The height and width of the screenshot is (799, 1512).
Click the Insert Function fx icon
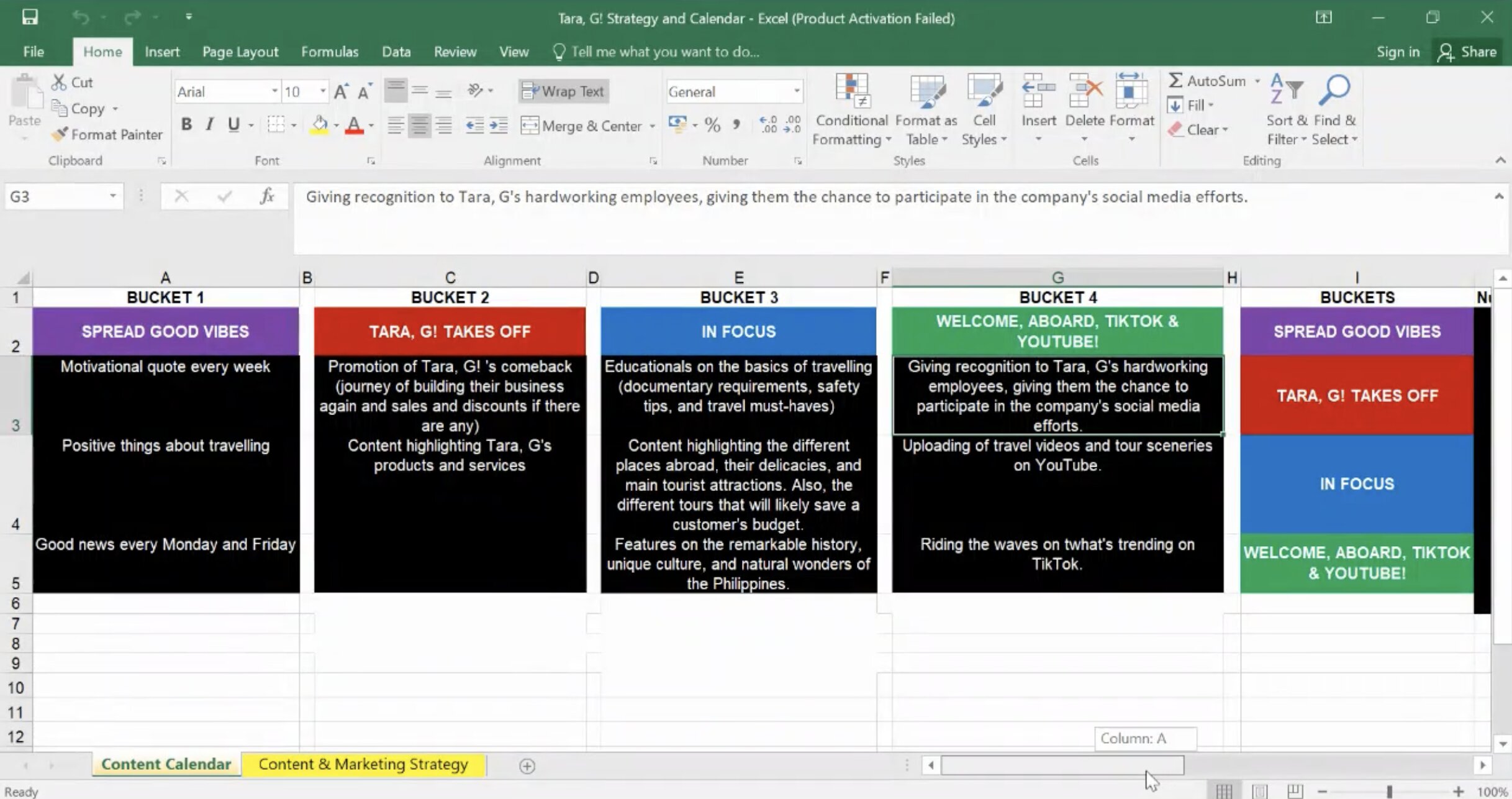[x=267, y=196]
